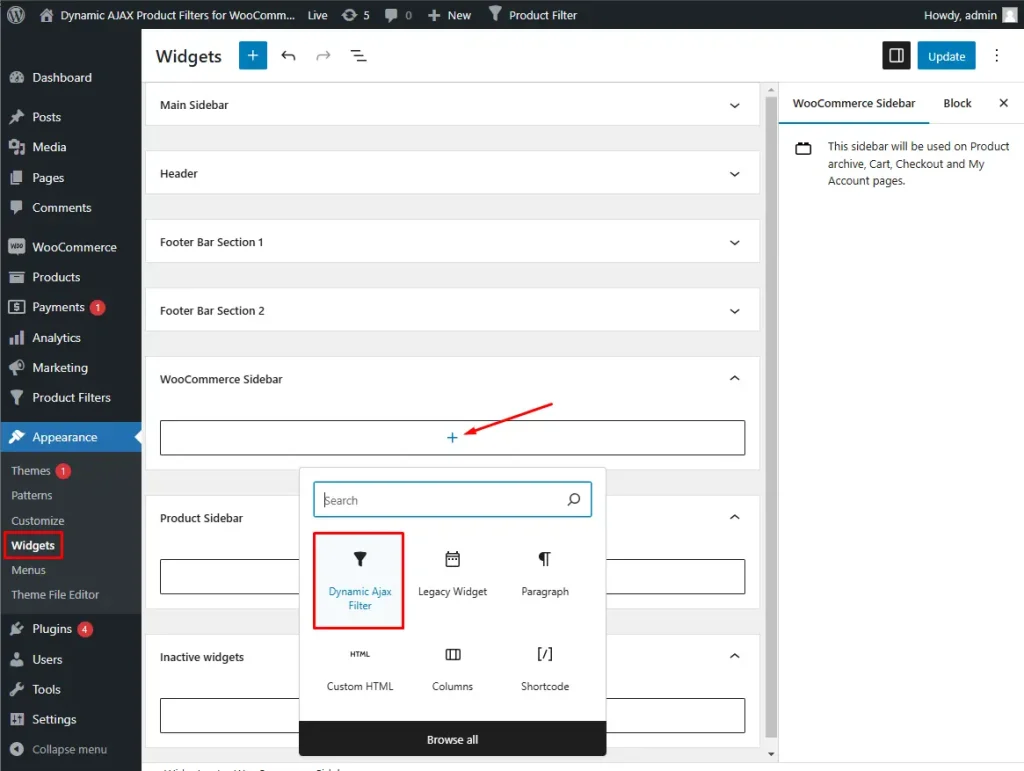Open the updates counter showing 5
This screenshot has width=1024, height=771.
click(356, 14)
